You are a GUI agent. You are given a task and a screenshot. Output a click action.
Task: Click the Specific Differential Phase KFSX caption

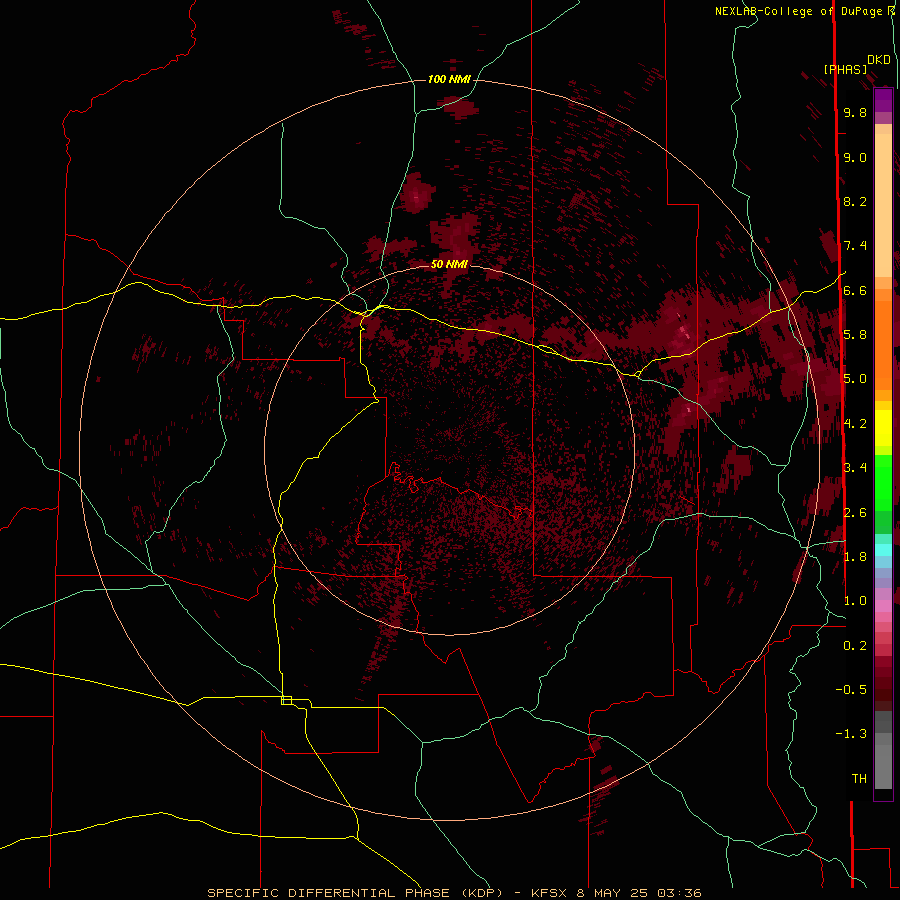[x=454, y=893]
